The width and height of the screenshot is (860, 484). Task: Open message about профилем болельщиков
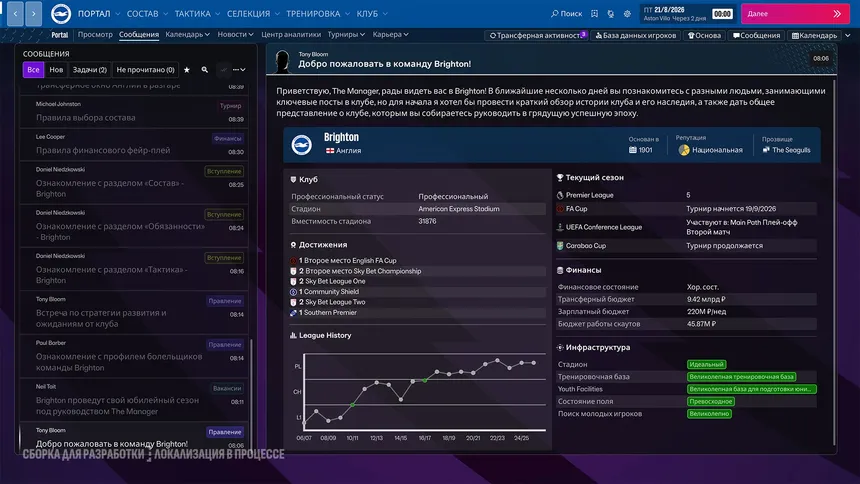tap(134, 356)
